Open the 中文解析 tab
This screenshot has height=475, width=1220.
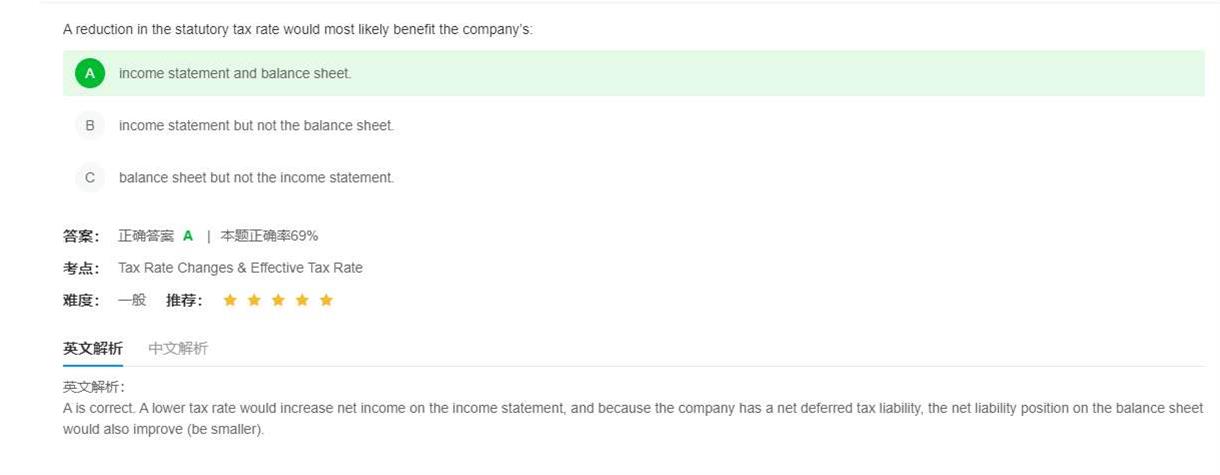click(x=178, y=348)
